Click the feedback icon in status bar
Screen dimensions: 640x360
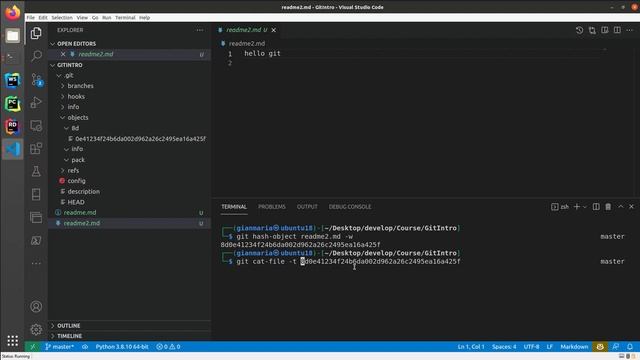click(x=616, y=347)
